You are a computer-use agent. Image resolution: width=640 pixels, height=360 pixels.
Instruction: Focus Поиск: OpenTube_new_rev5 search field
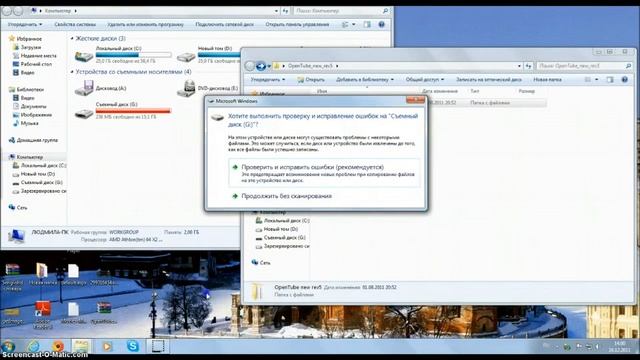tap(584, 66)
